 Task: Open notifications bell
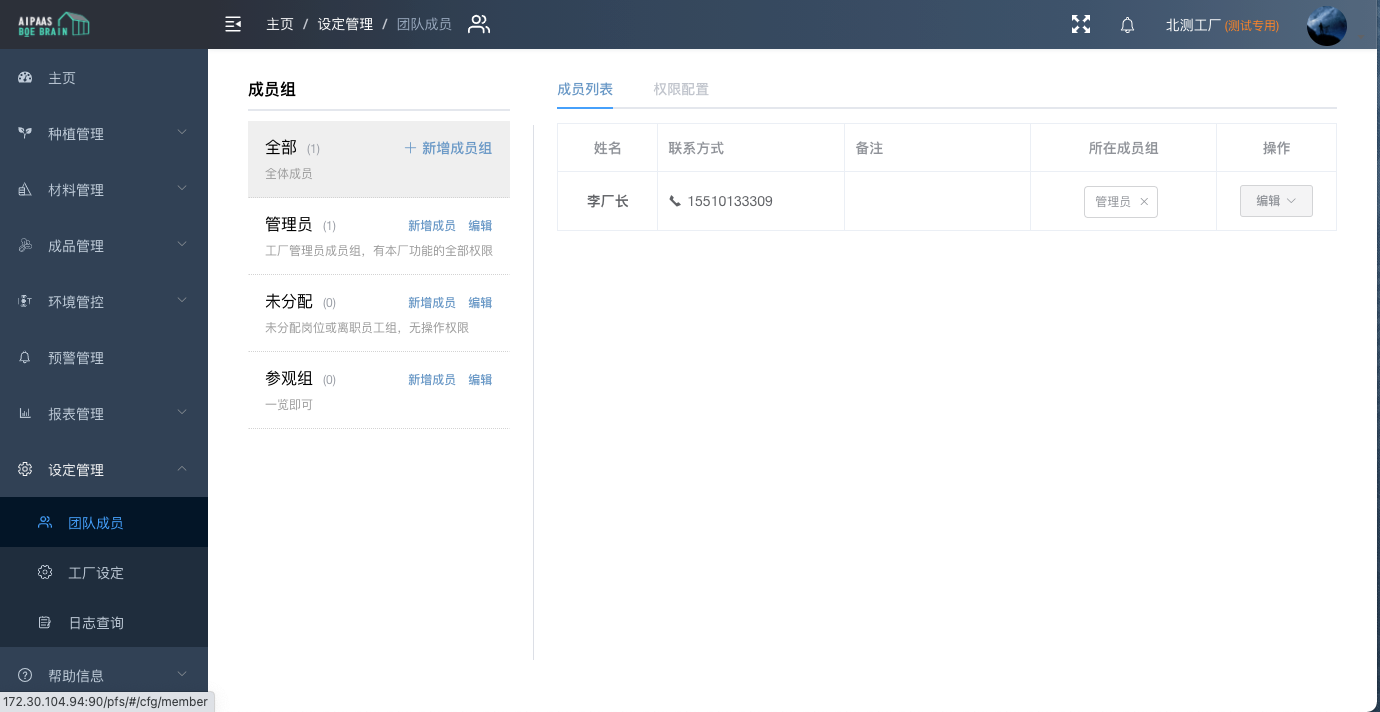click(1127, 25)
